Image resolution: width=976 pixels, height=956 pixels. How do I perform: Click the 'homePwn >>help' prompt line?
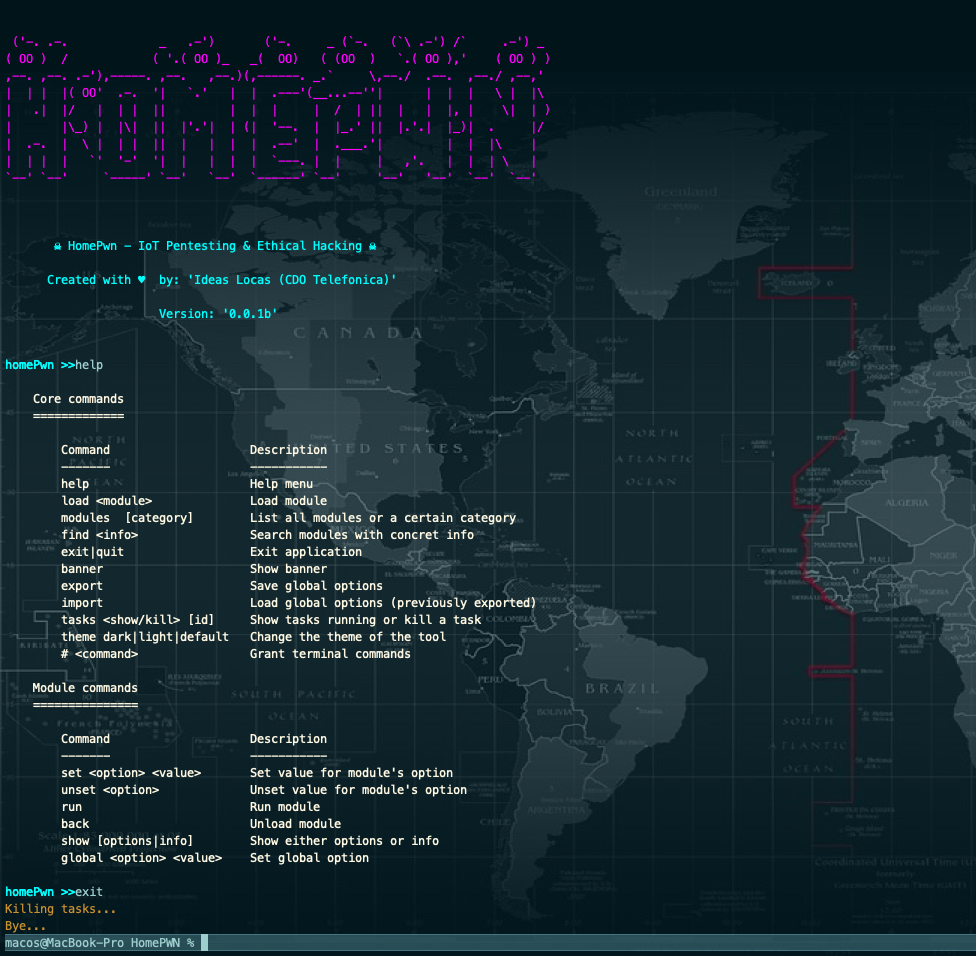point(54,365)
